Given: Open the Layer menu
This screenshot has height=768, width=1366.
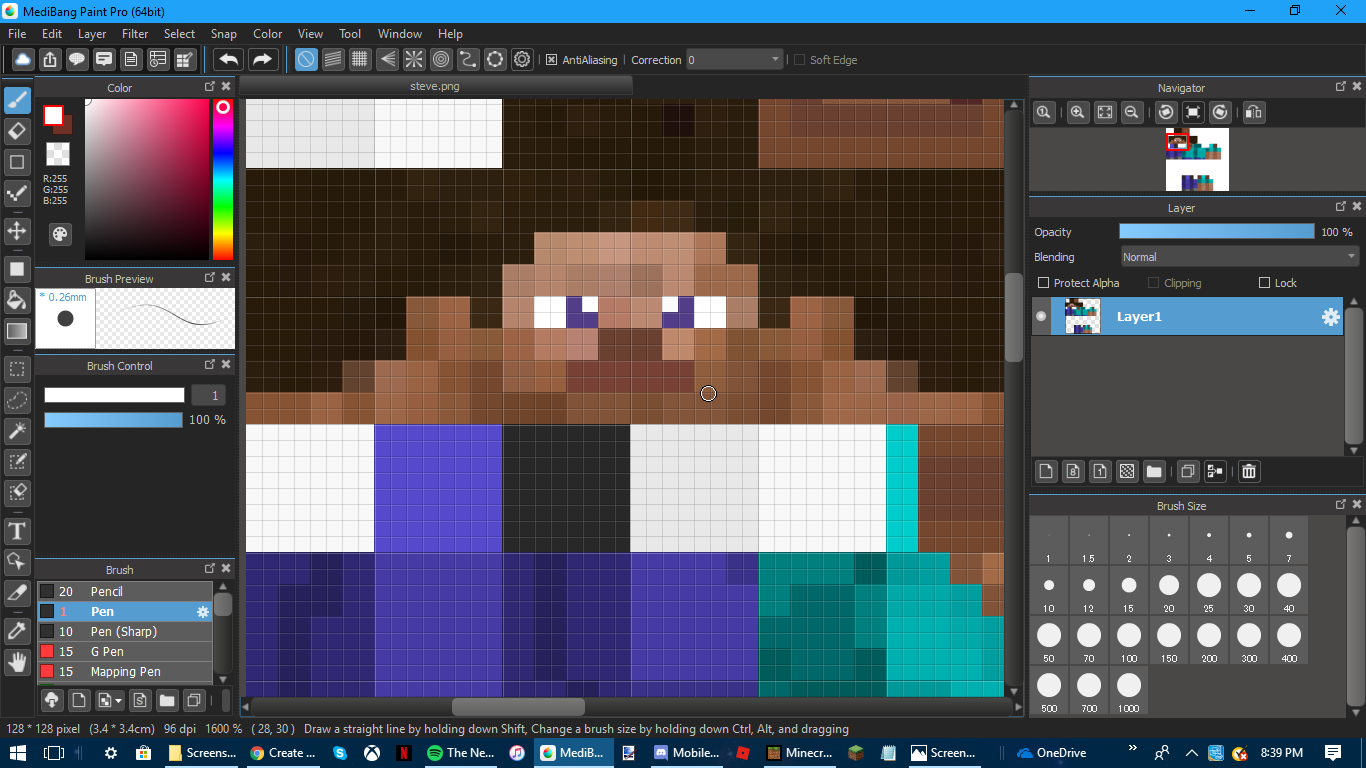Looking at the screenshot, I should [92, 34].
